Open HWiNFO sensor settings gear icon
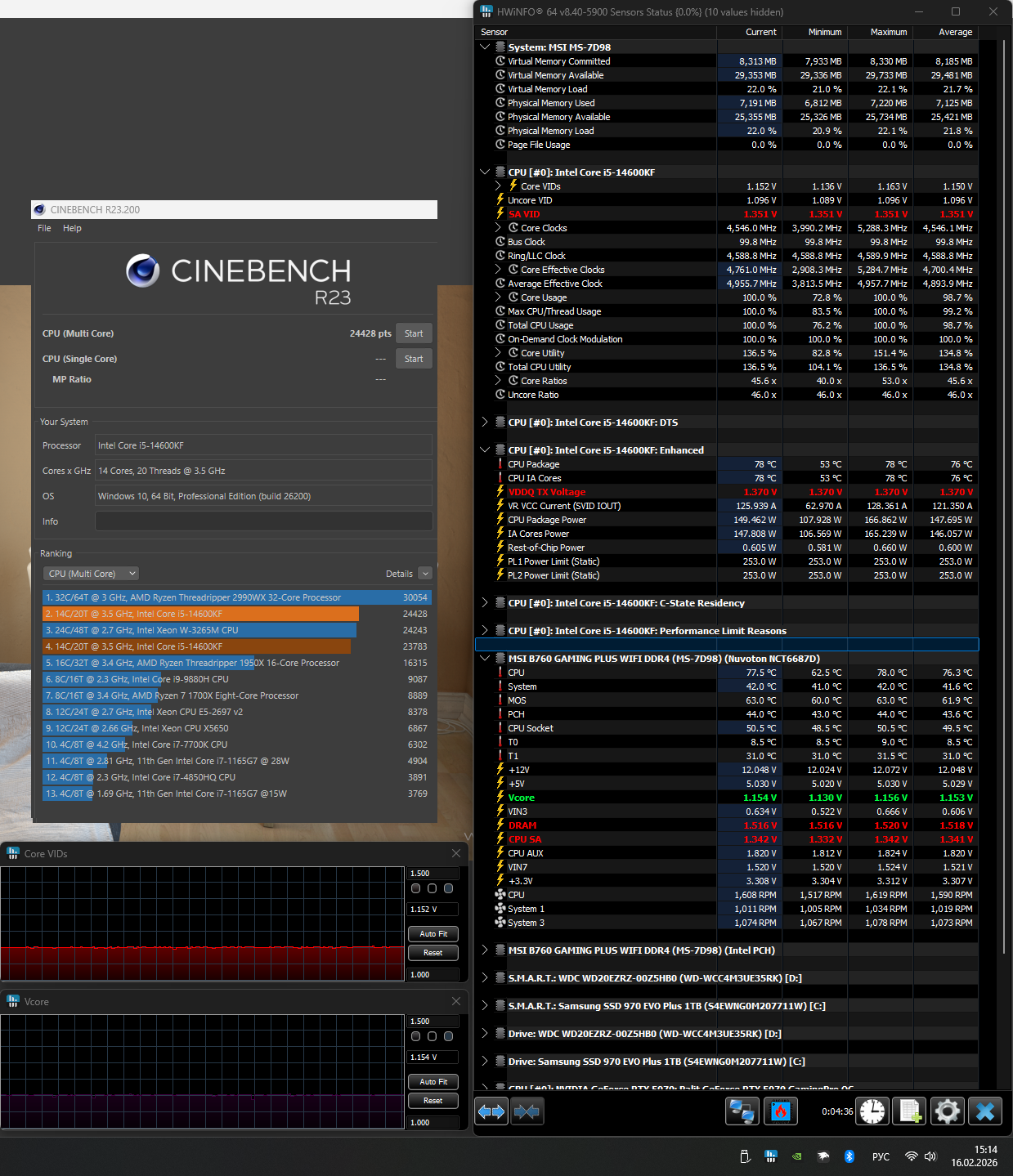 tap(948, 1111)
